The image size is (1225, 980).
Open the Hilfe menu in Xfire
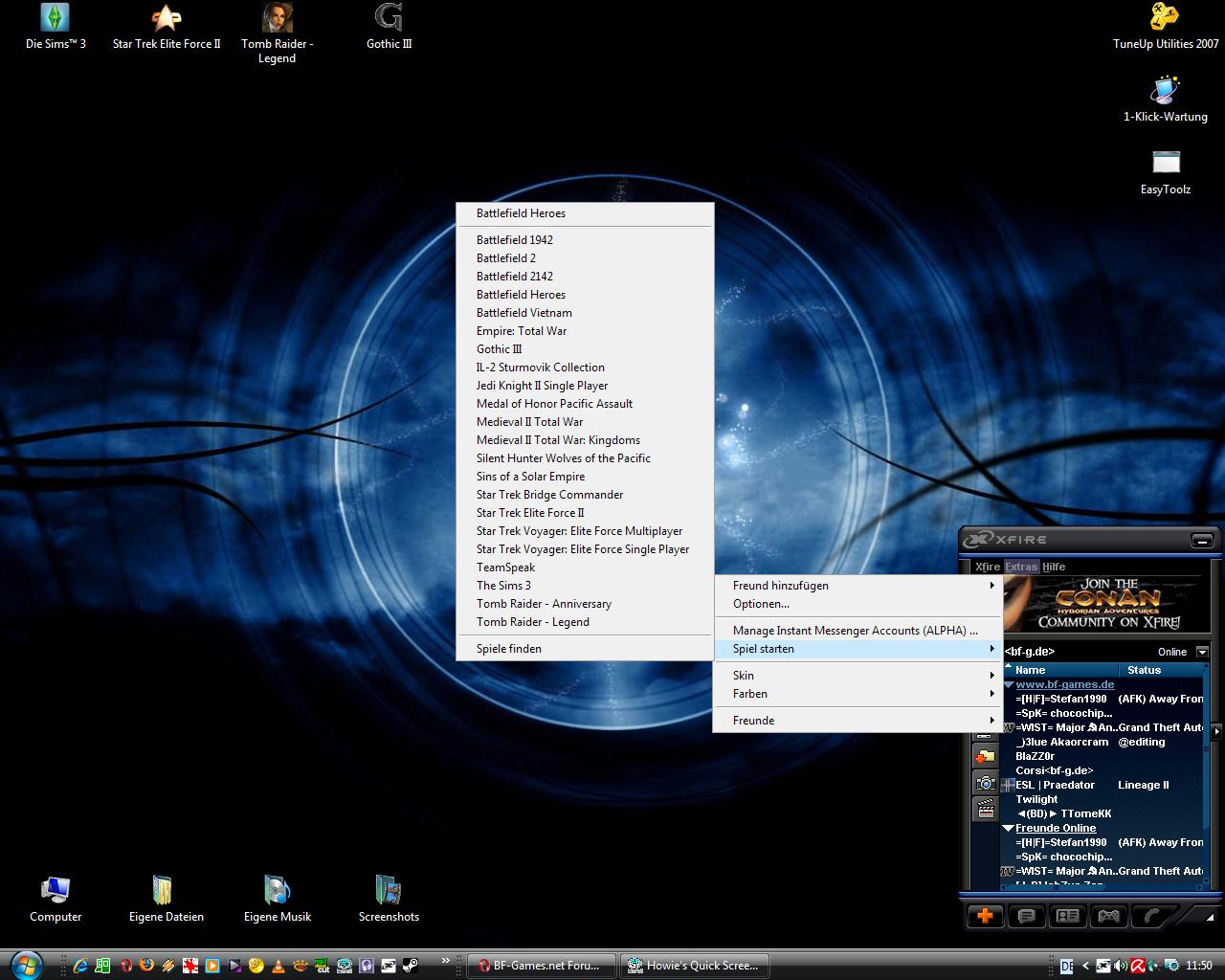(x=1054, y=567)
